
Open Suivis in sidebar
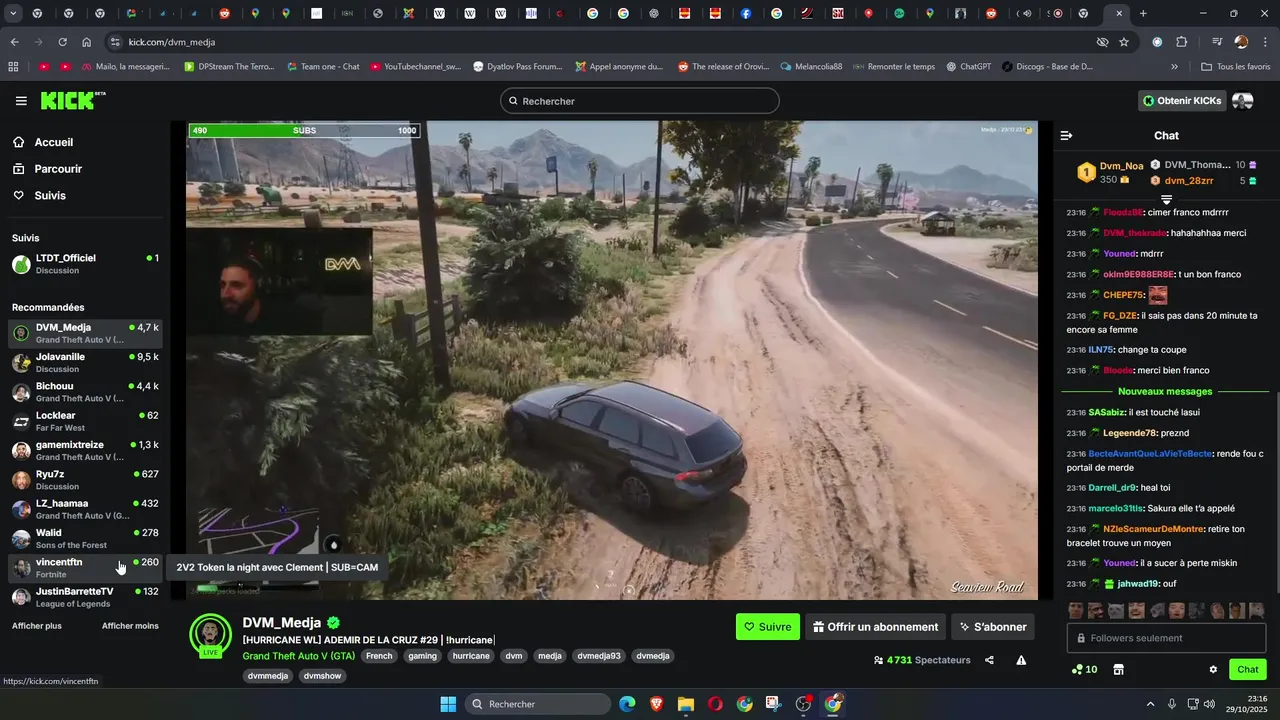click(x=50, y=196)
